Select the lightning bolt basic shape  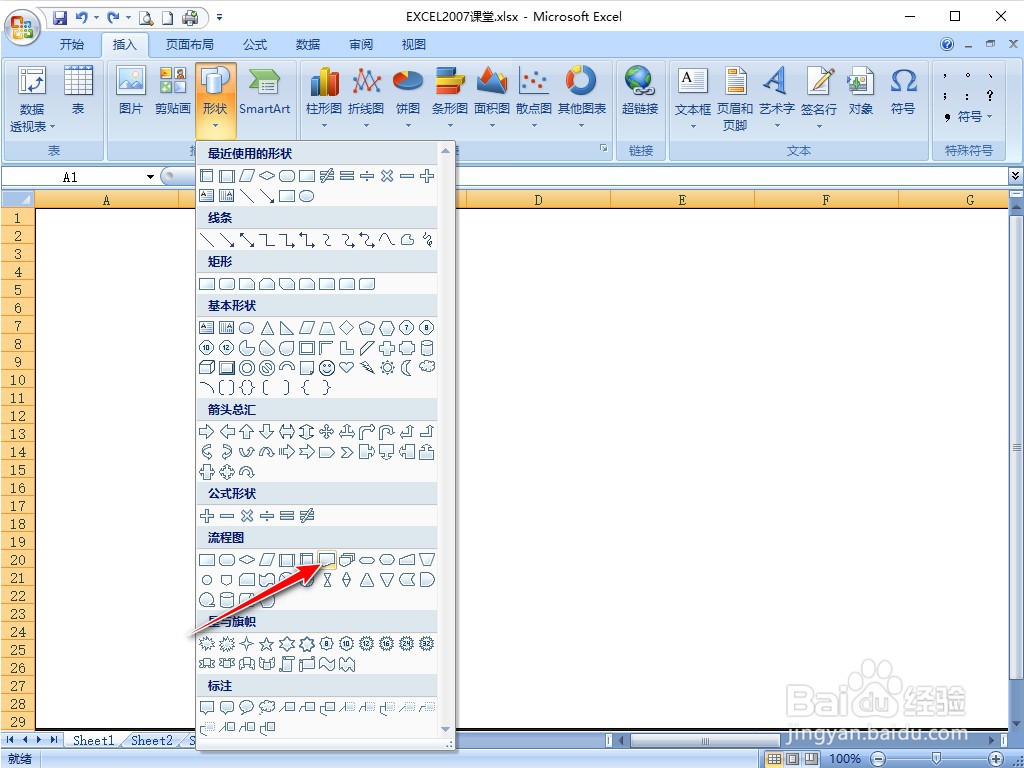pos(367,368)
